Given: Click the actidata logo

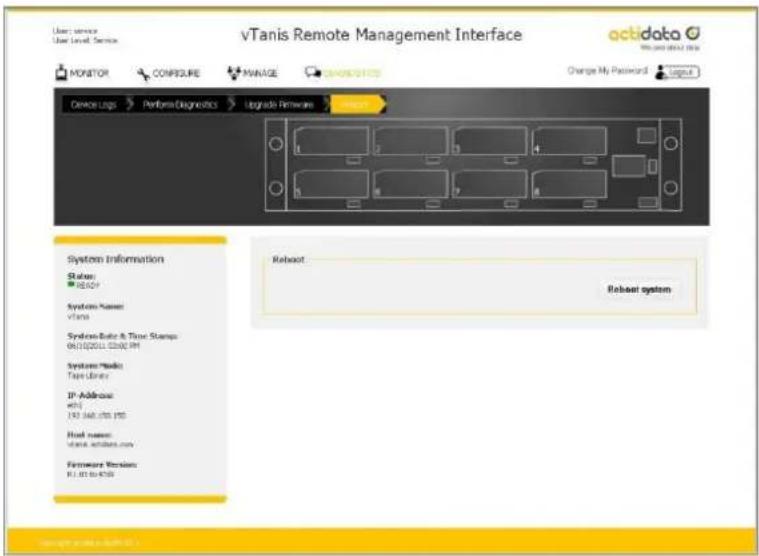Looking at the screenshot, I should pos(653,35).
